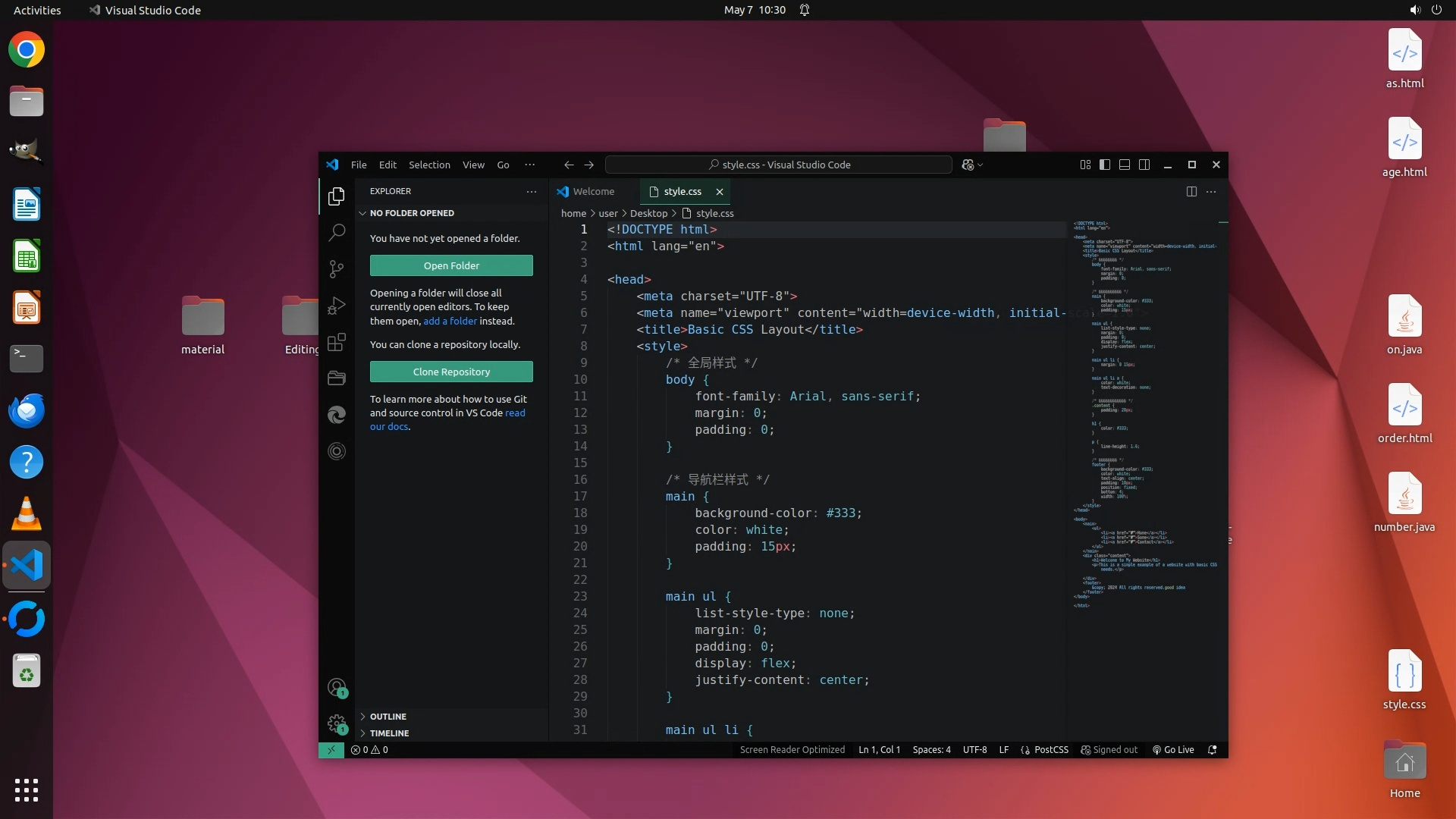Screen dimensions: 1456x819
Task: Open the Manage gear icon
Action: tap(337, 723)
